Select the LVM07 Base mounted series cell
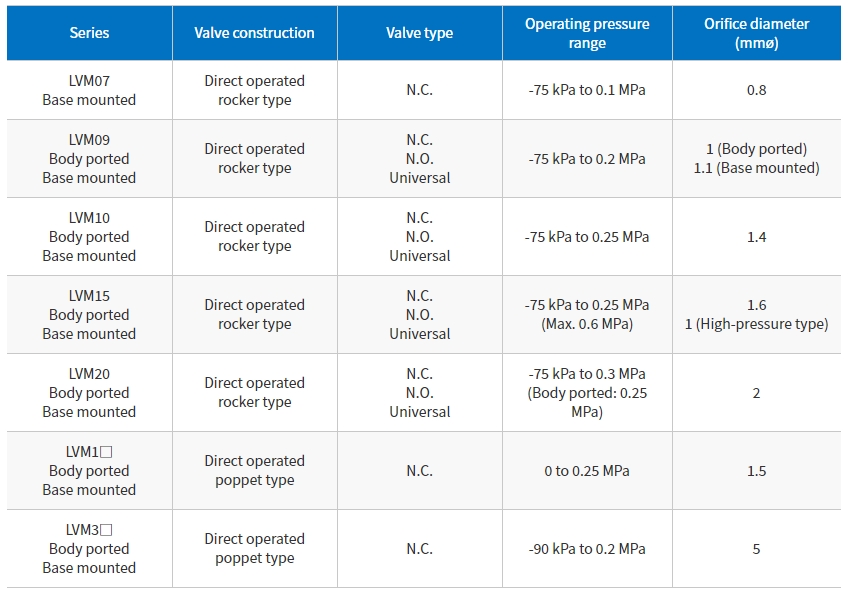 coord(90,90)
